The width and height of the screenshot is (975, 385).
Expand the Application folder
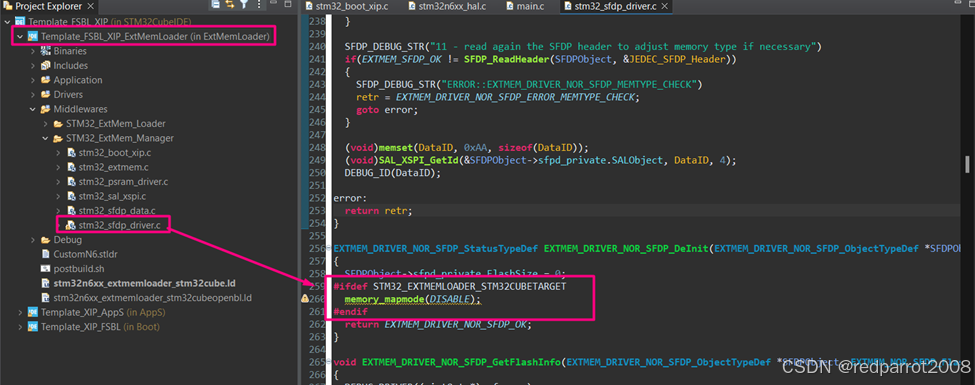(x=32, y=80)
